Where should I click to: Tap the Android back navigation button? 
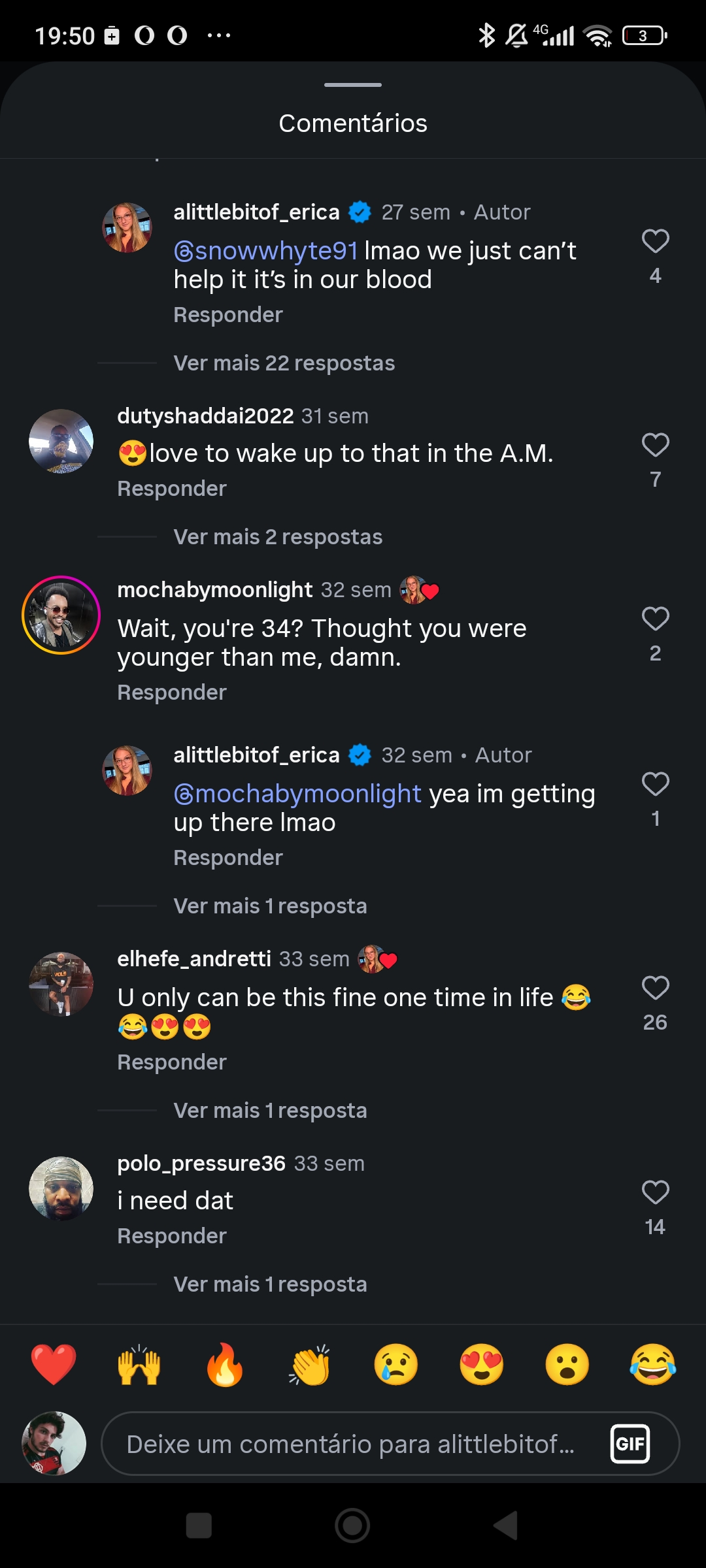pyautogui.click(x=505, y=1526)
